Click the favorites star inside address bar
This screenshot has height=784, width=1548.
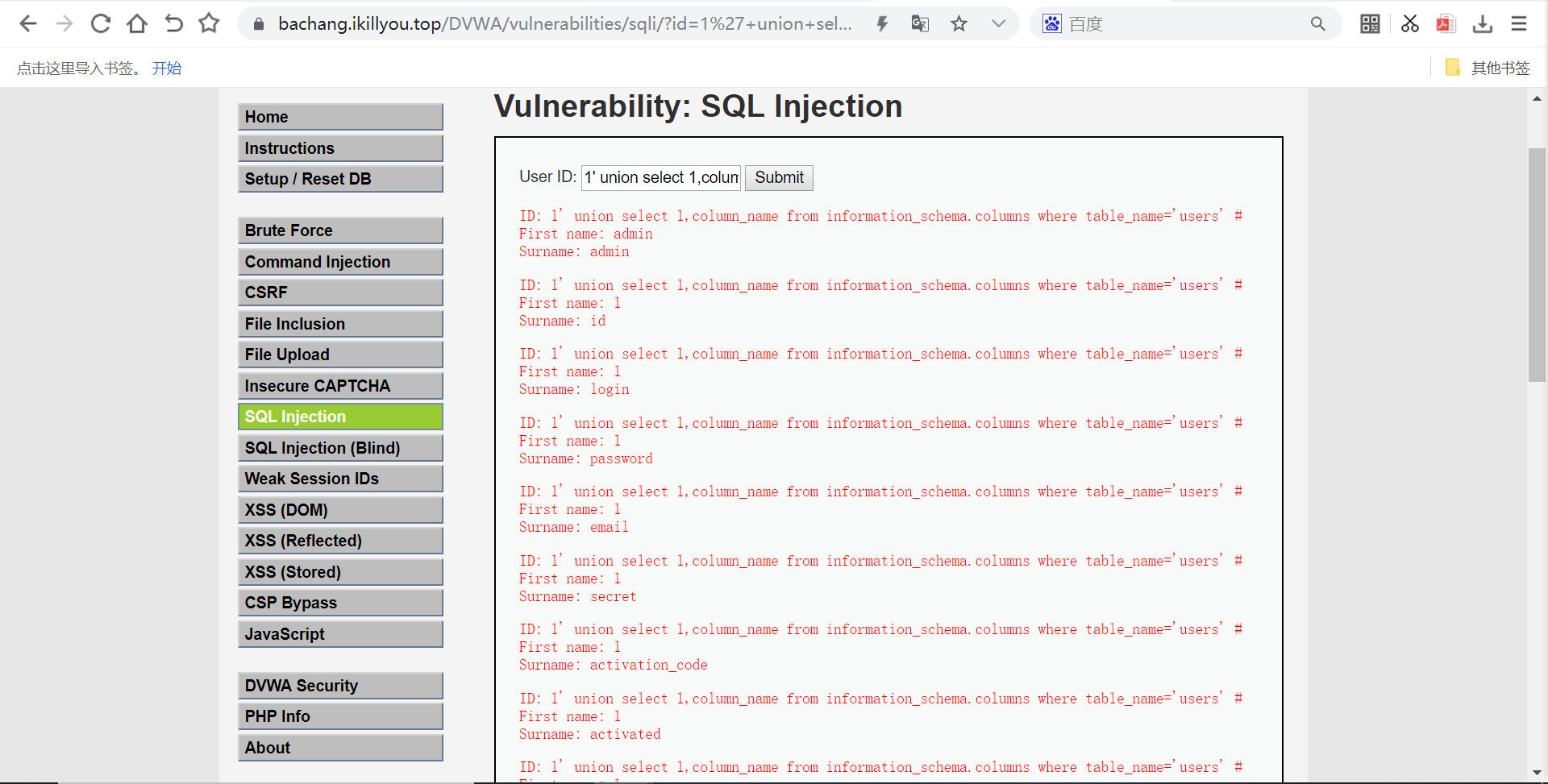959,24
